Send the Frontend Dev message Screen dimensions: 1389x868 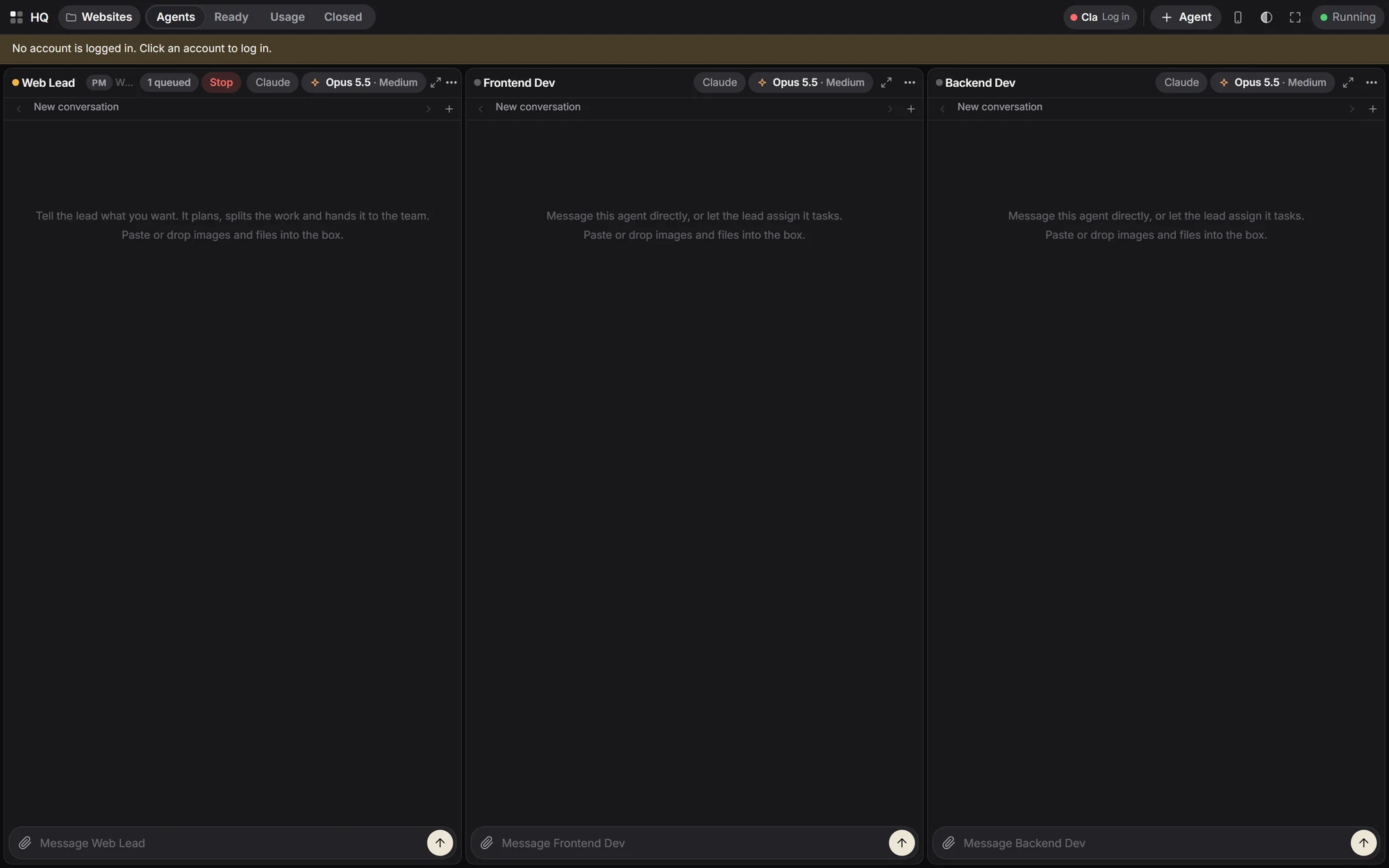tap(901, 843)
